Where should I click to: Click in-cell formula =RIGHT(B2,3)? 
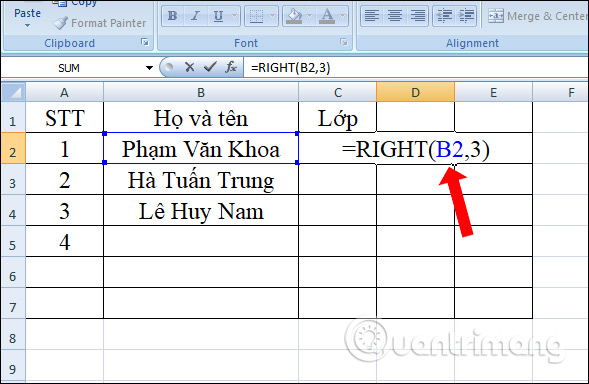click(415, 149)
